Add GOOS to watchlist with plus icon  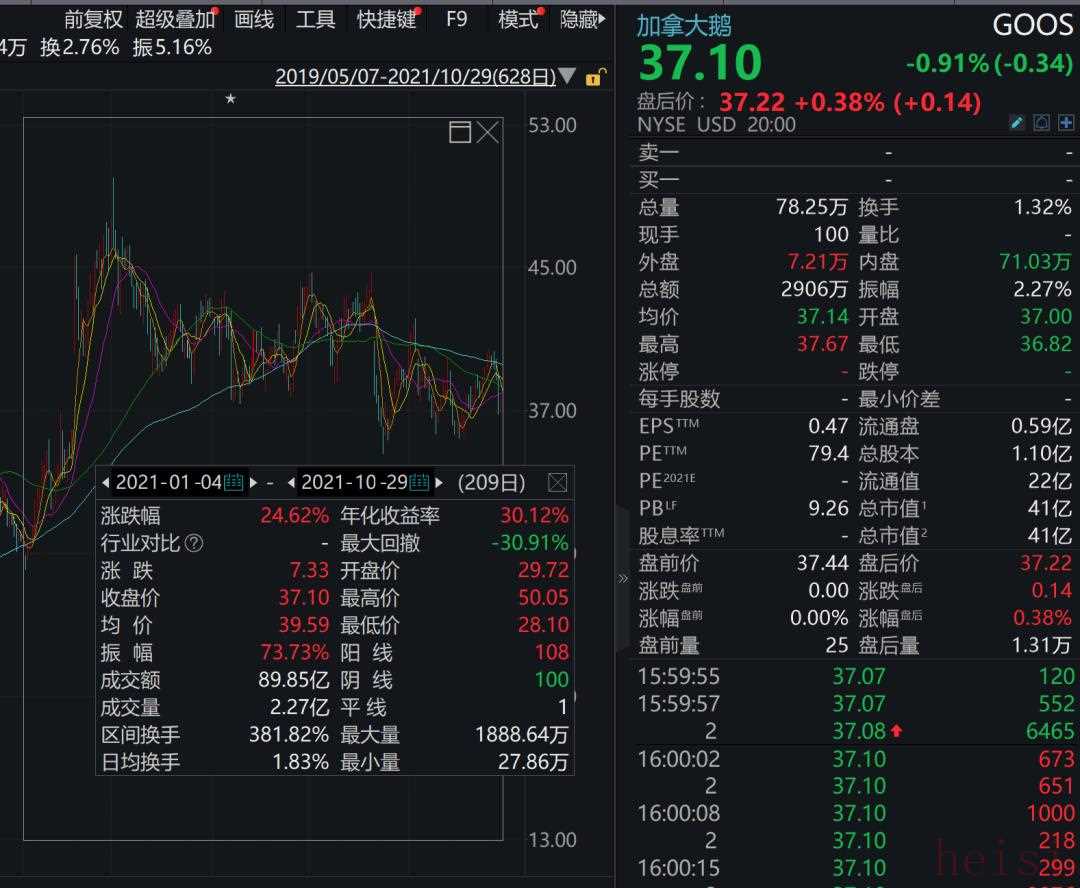pos(1065,124)
